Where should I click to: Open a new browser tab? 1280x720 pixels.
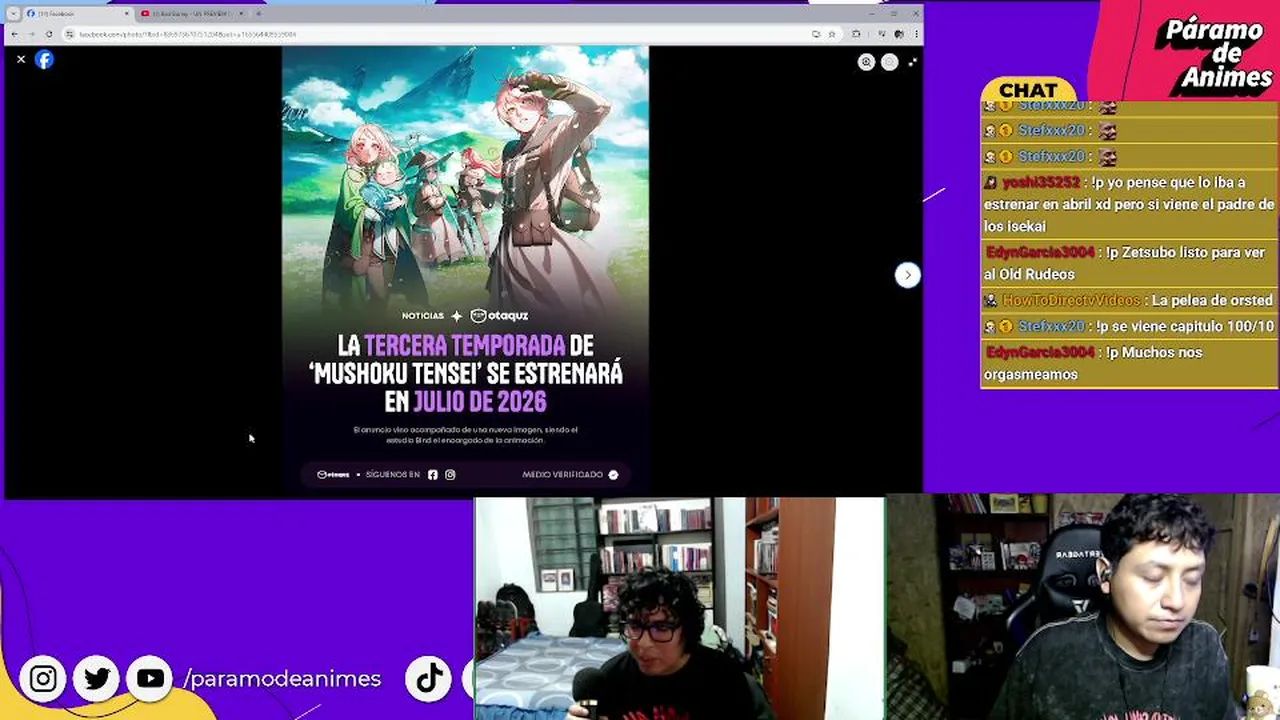258,14
